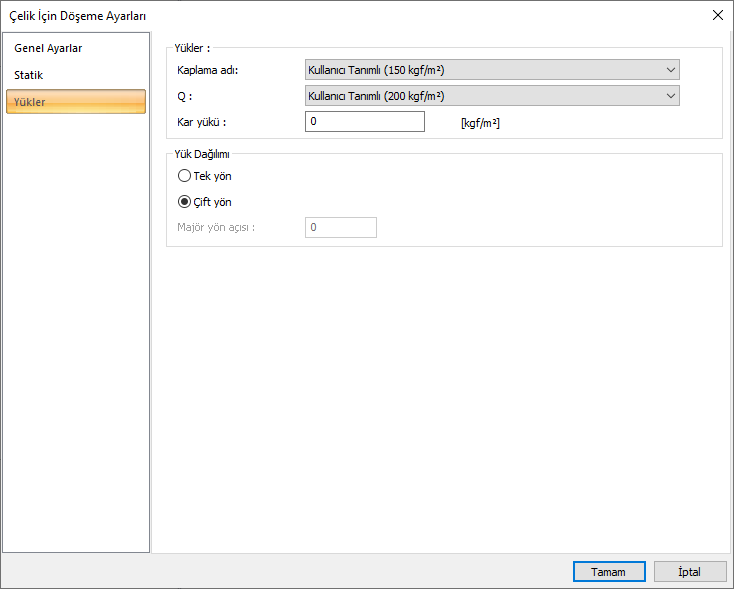
Task: Click the Kaplama adı label
Action: [208, 70]
